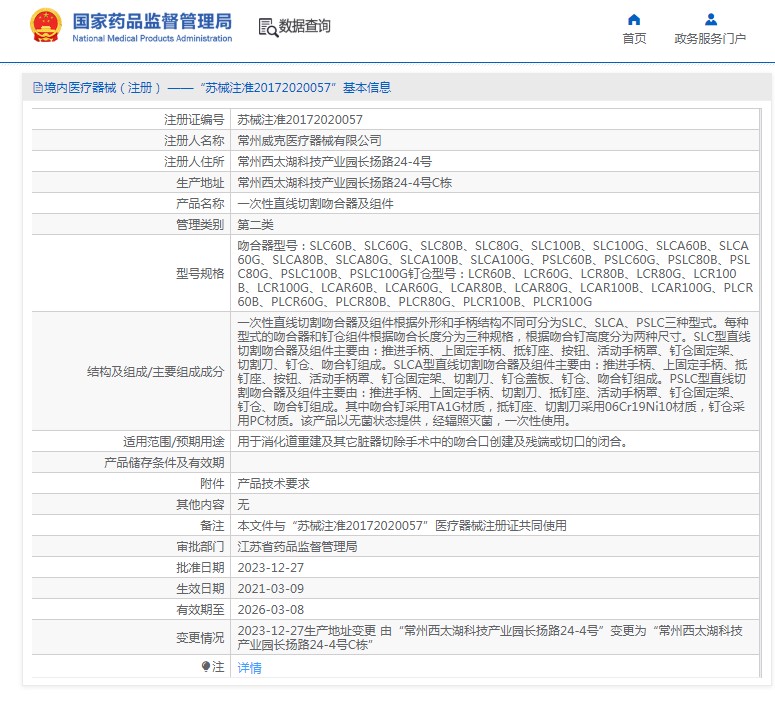Click 结构及组成/主要组成成分 label
Viewport: 775px width, 702px height.
156,372
